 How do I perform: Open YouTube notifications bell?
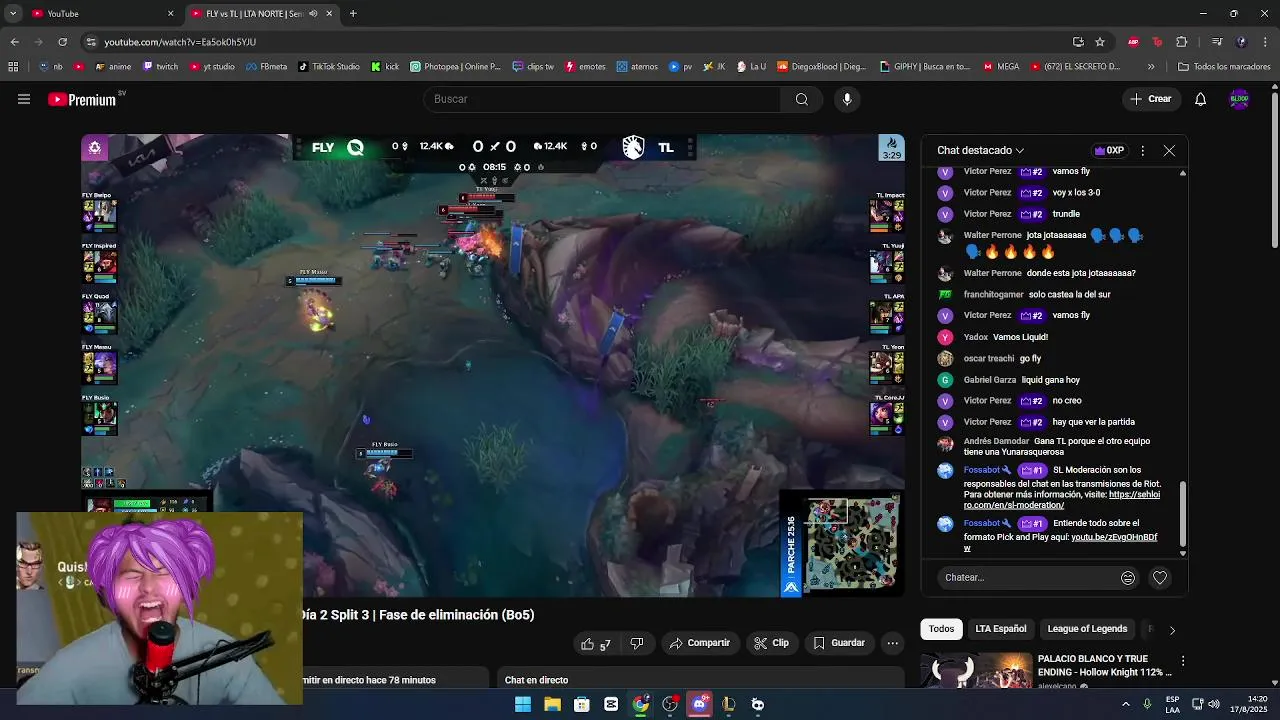point(1200,99)
